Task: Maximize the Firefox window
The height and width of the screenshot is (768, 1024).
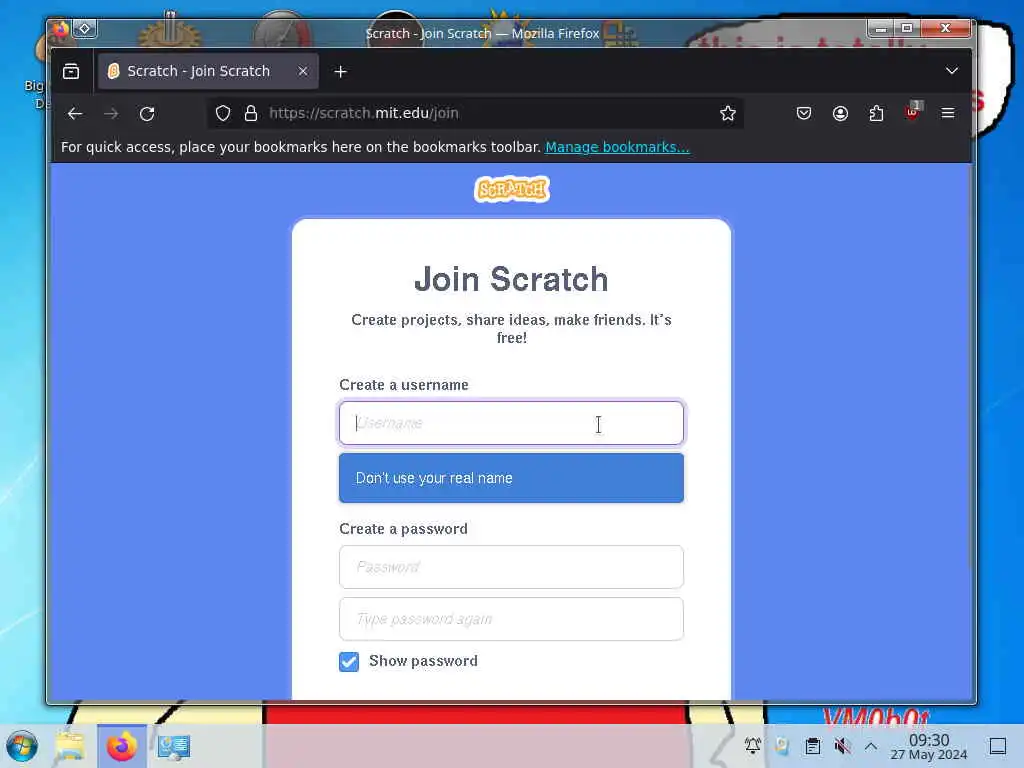Action: (906, 28)
